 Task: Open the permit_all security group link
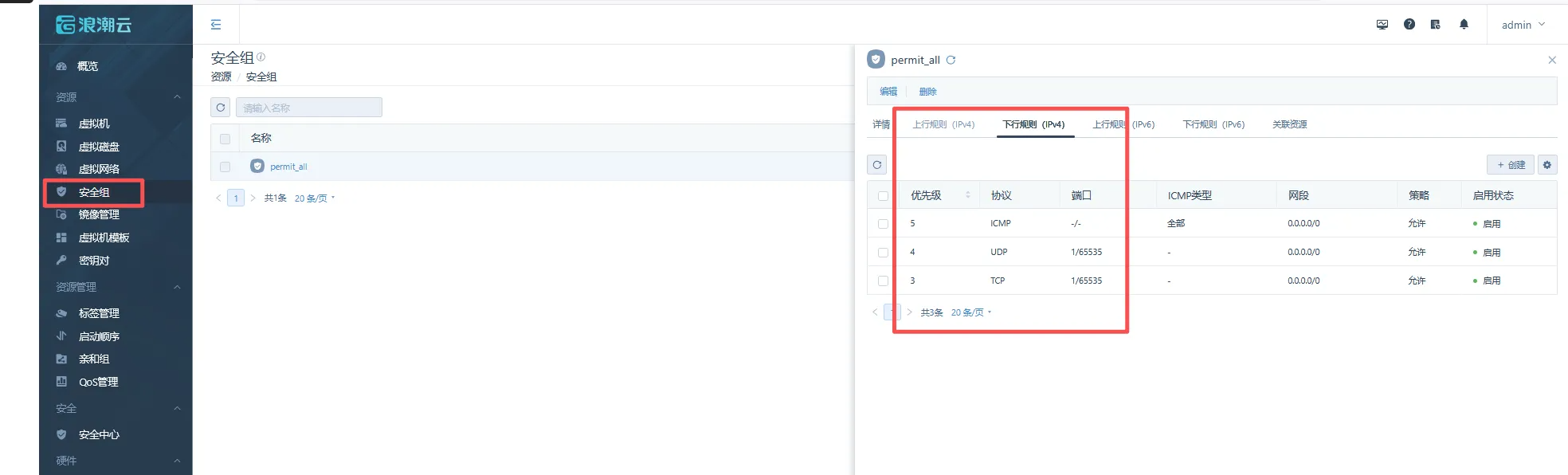tap(288, 167)
